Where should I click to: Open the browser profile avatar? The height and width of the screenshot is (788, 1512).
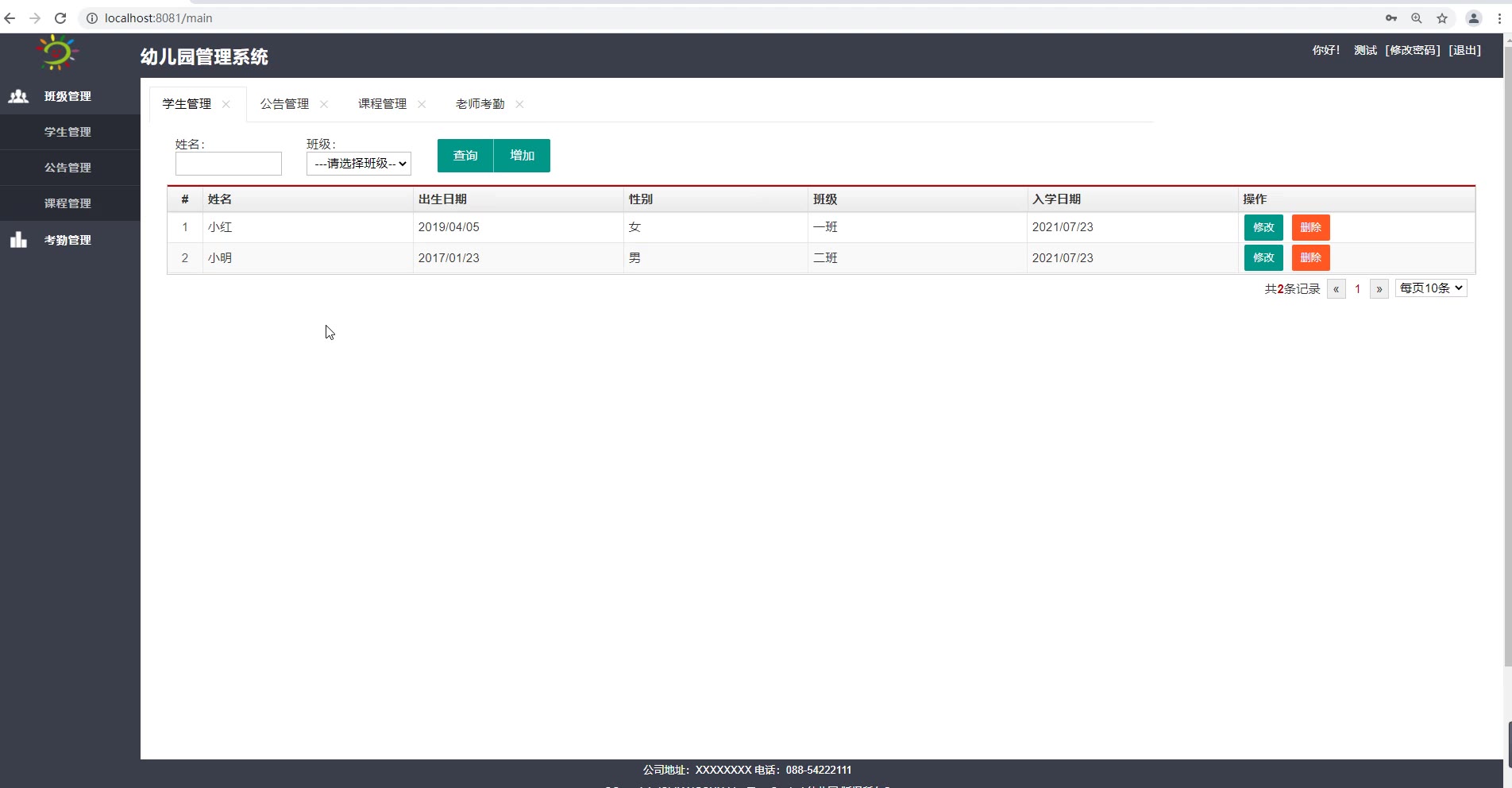(x=1473, y=18)
